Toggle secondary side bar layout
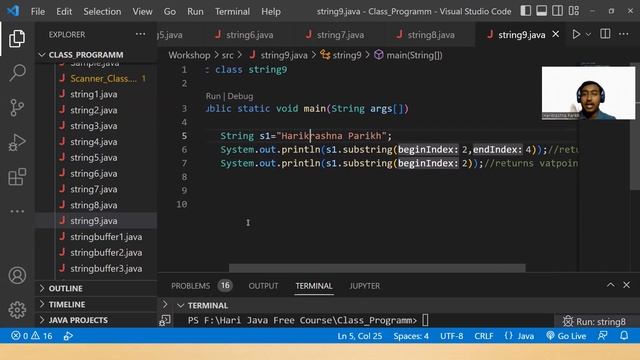Image resolution: width=640 pixels, height=360 pixels. [558, 11]
